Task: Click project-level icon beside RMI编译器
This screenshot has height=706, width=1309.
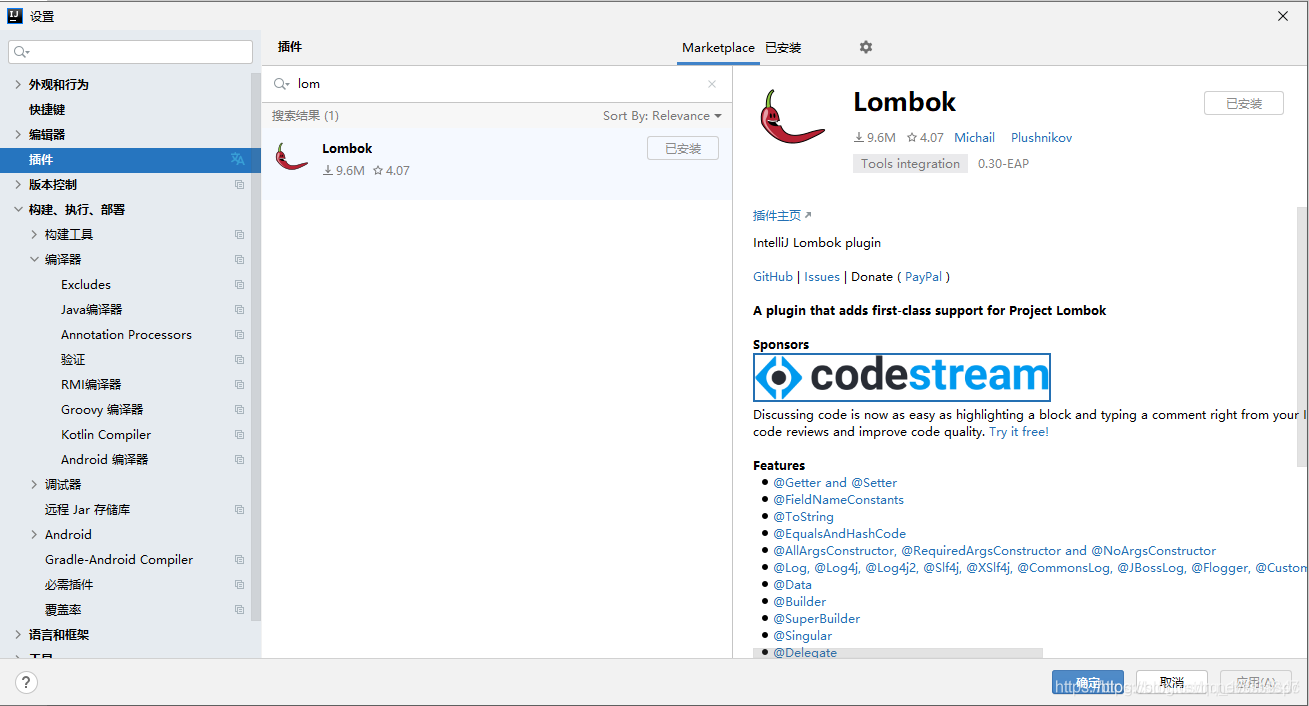Action: (239, 384)
